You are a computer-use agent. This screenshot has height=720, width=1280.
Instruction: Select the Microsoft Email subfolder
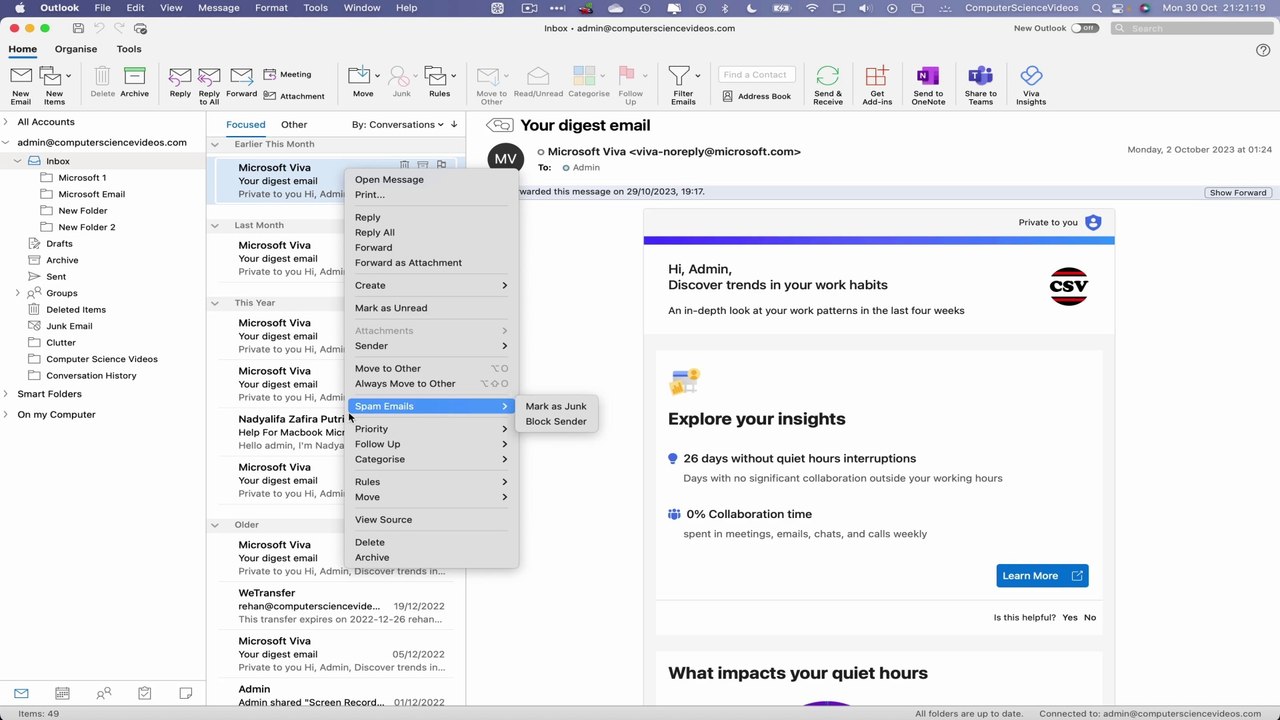click(x=91, y=194)
